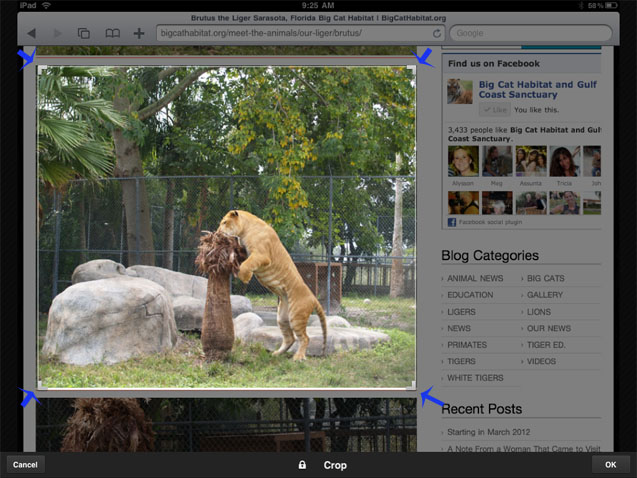
Task: Click the bigcathabitat.org address field
Action: click(301, 33)
